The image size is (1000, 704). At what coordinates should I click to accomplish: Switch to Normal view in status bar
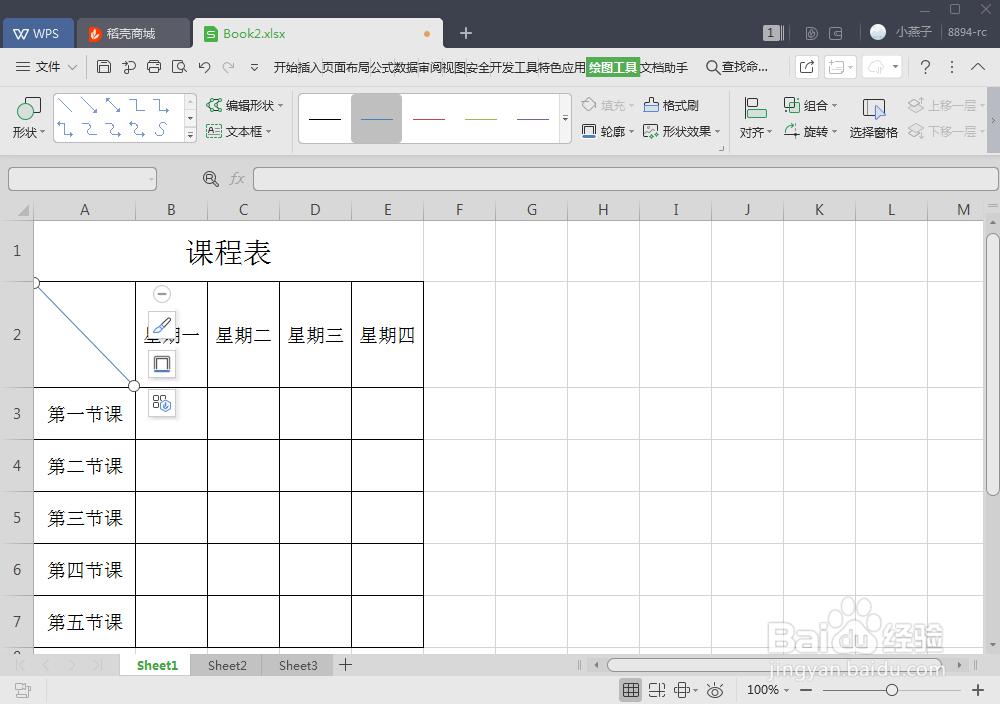[631, 690]
